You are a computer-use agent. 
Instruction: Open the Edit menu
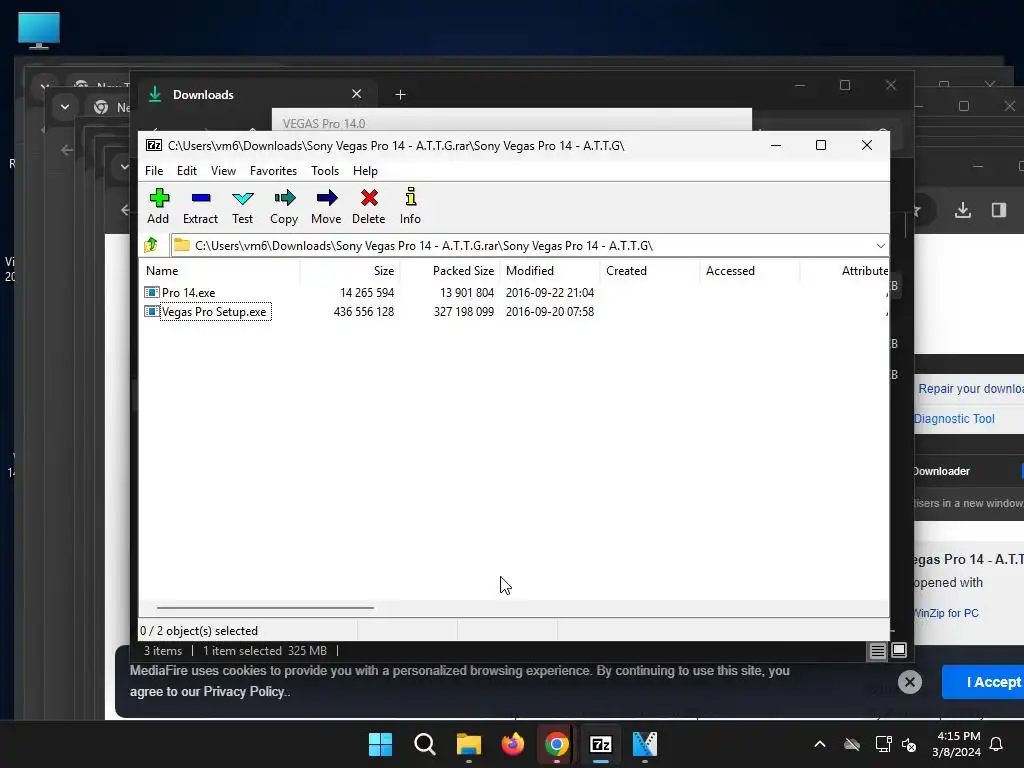pos(187,170)
